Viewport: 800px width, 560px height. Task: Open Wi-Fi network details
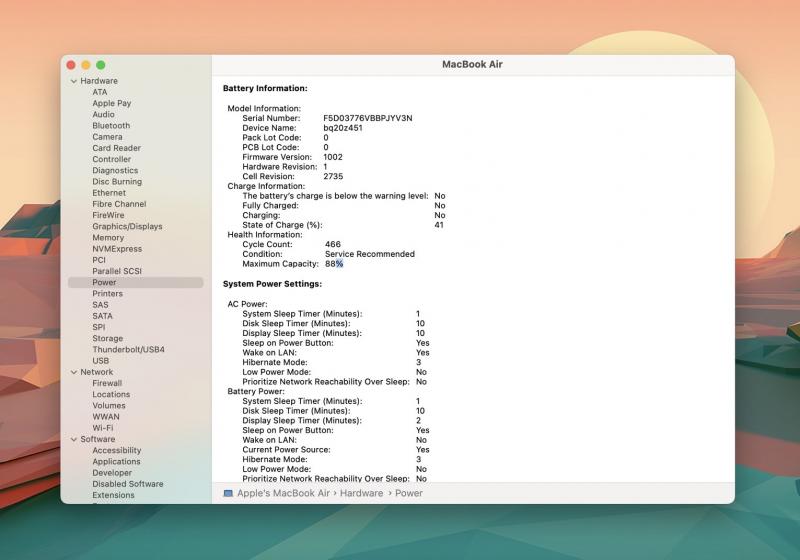(103, 429)
